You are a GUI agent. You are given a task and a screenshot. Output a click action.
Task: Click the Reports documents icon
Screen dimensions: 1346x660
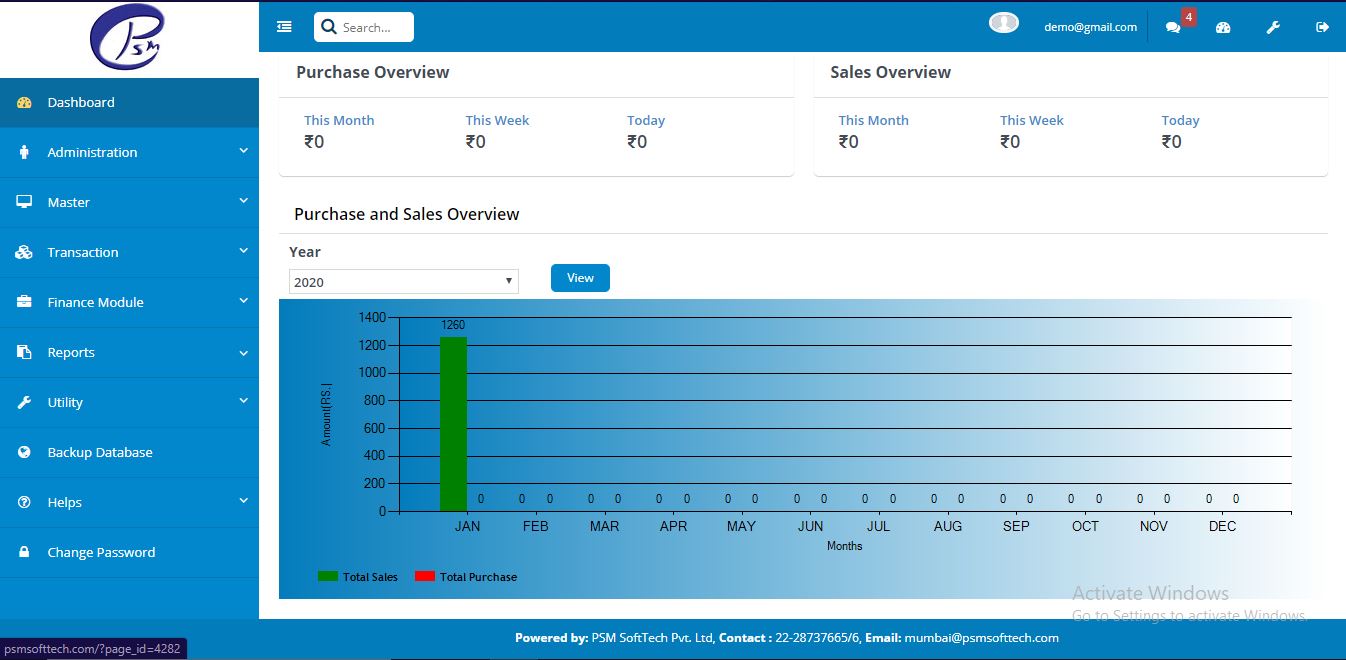coord(25,352)
